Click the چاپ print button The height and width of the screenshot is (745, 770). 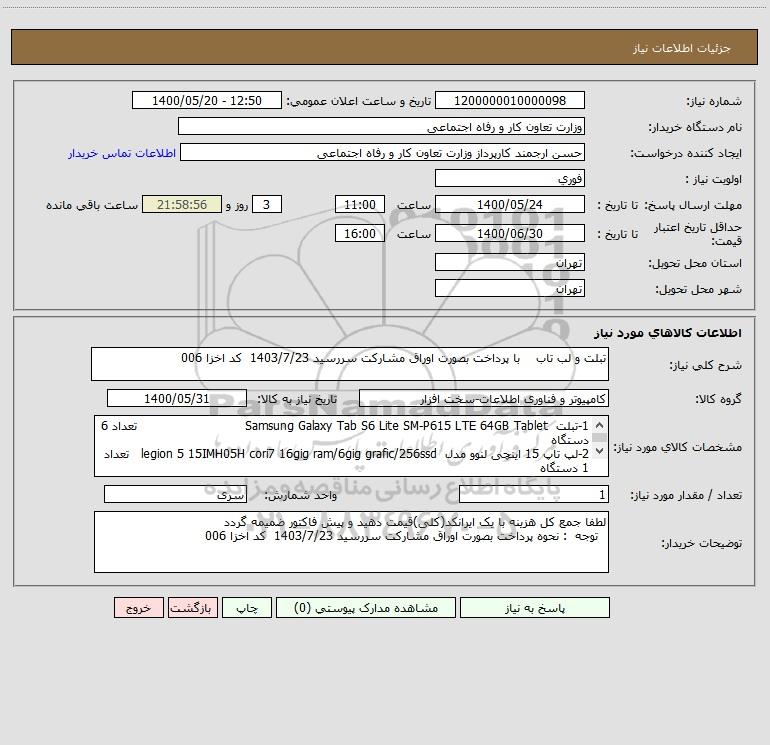tap(247, 607)
